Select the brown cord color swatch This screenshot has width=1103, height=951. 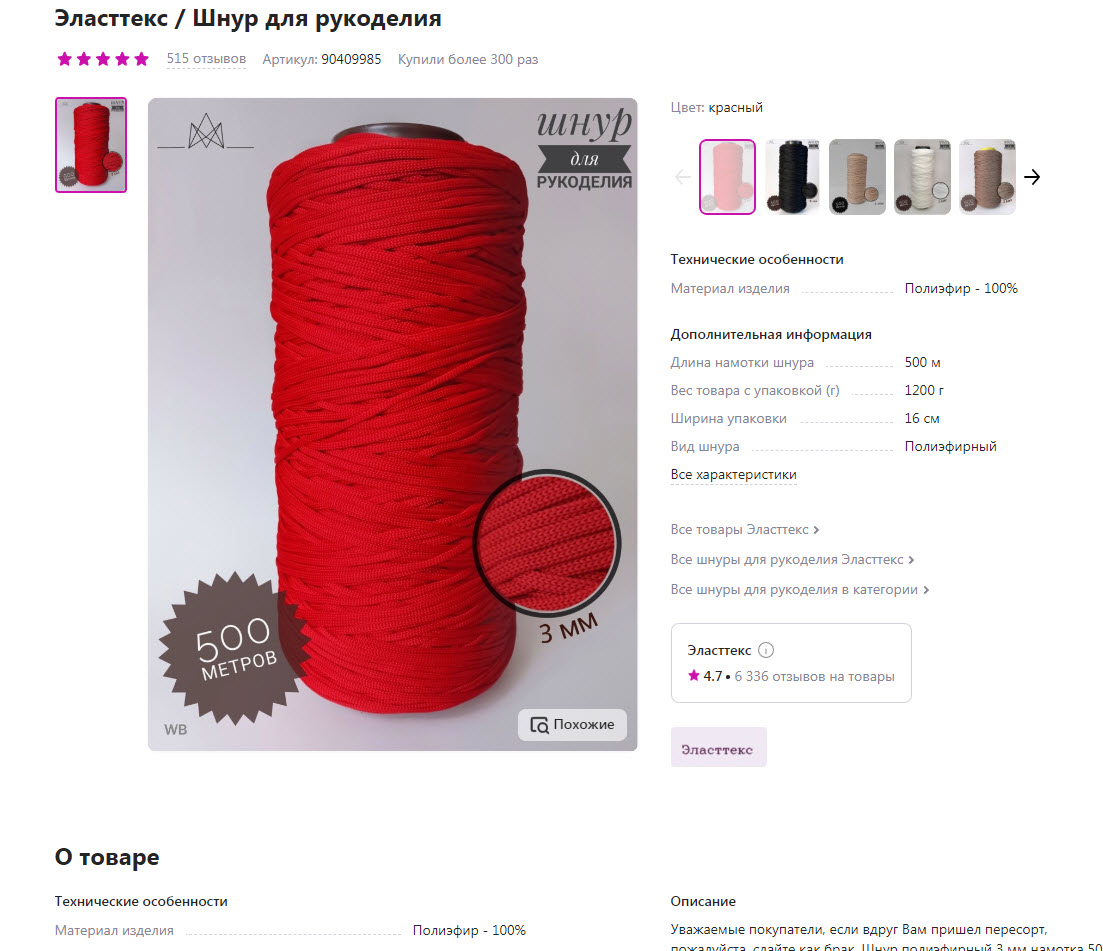pyautogui.click(x=987, y=177)
